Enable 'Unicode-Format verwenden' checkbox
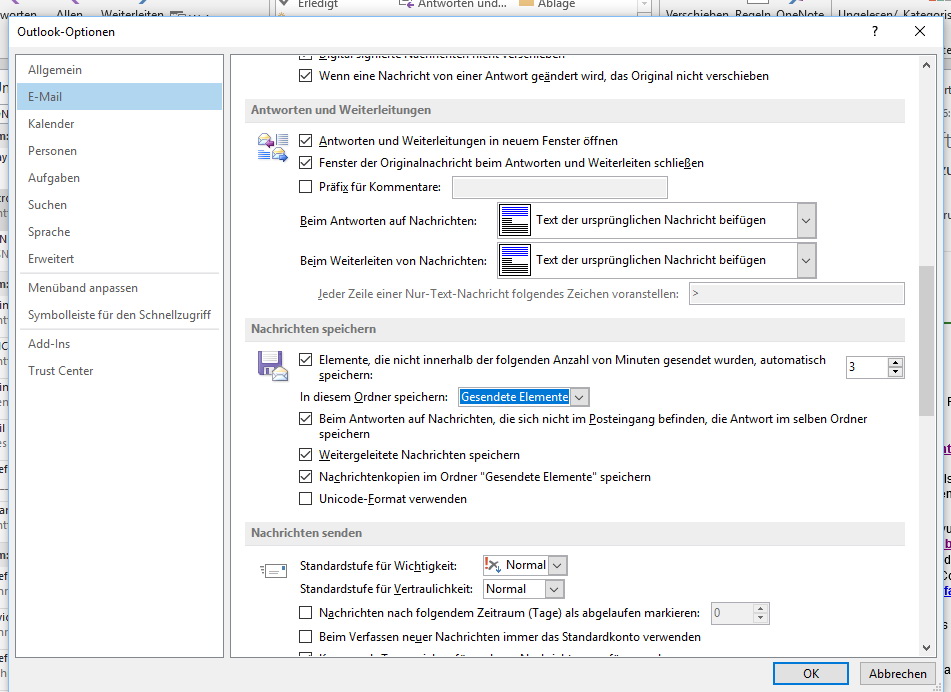 (x=306, y=499)
